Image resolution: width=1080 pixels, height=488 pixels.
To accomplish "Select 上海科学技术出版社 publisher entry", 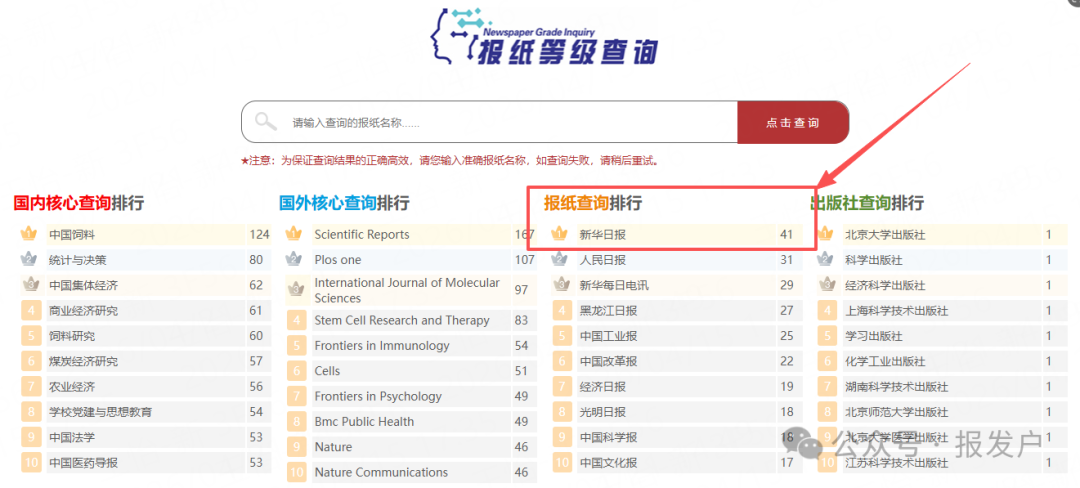I will click(896, 310).
